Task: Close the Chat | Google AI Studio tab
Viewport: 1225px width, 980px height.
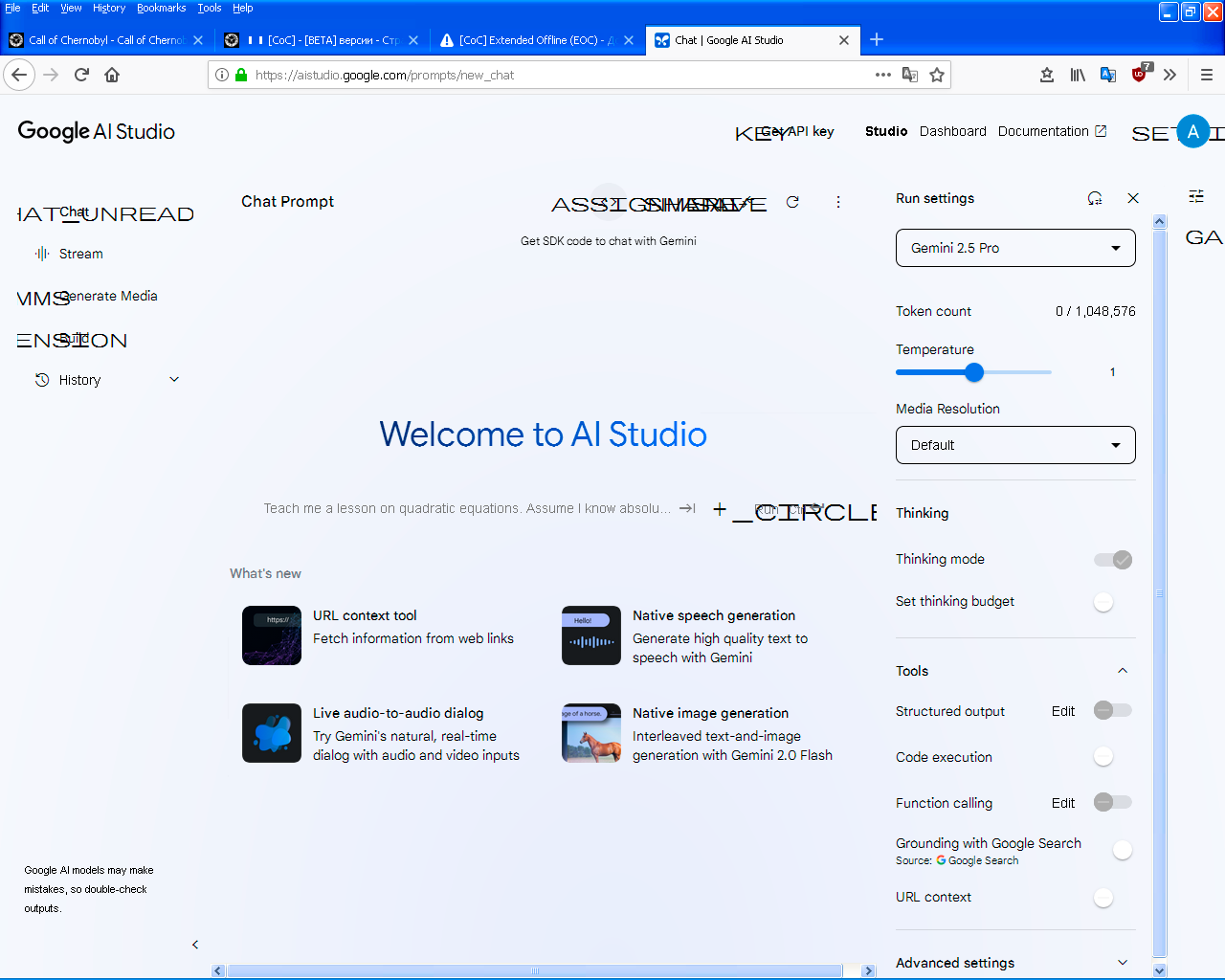Action: point(844,40)
